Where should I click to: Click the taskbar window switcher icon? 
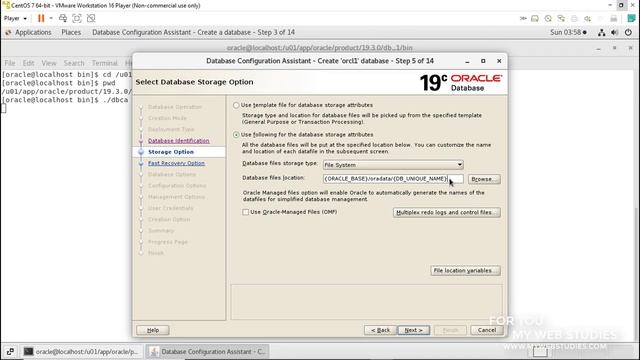(x=10, y=351)
